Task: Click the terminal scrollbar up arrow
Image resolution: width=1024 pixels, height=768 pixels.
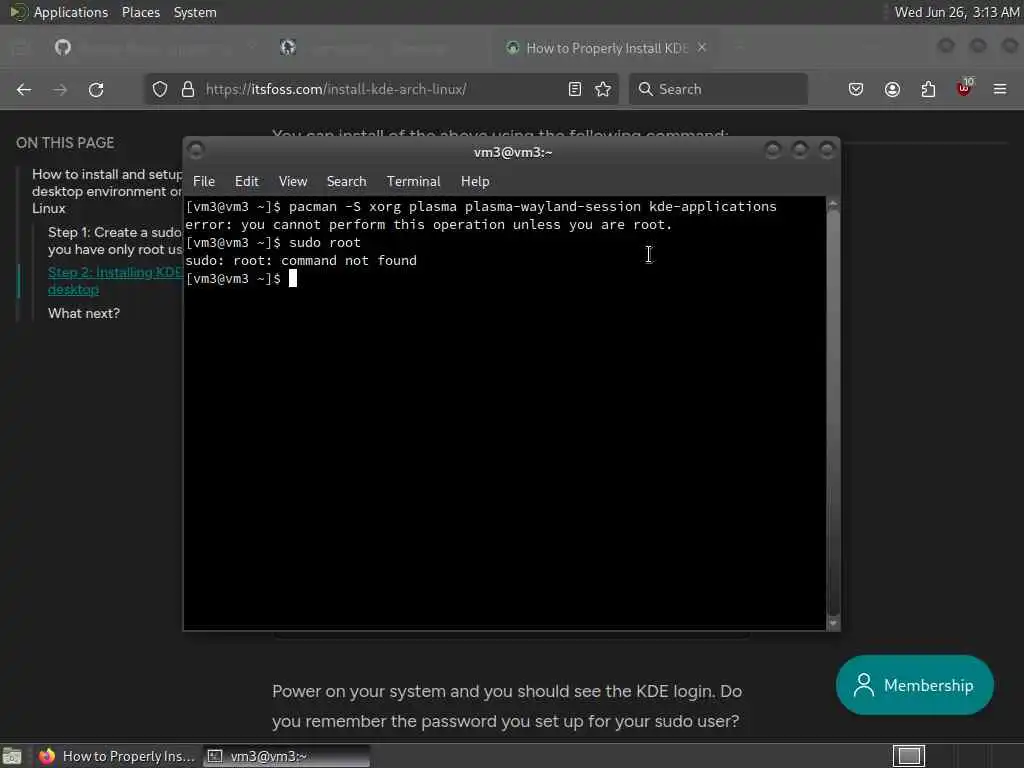Action: click(x=833, y=204)
